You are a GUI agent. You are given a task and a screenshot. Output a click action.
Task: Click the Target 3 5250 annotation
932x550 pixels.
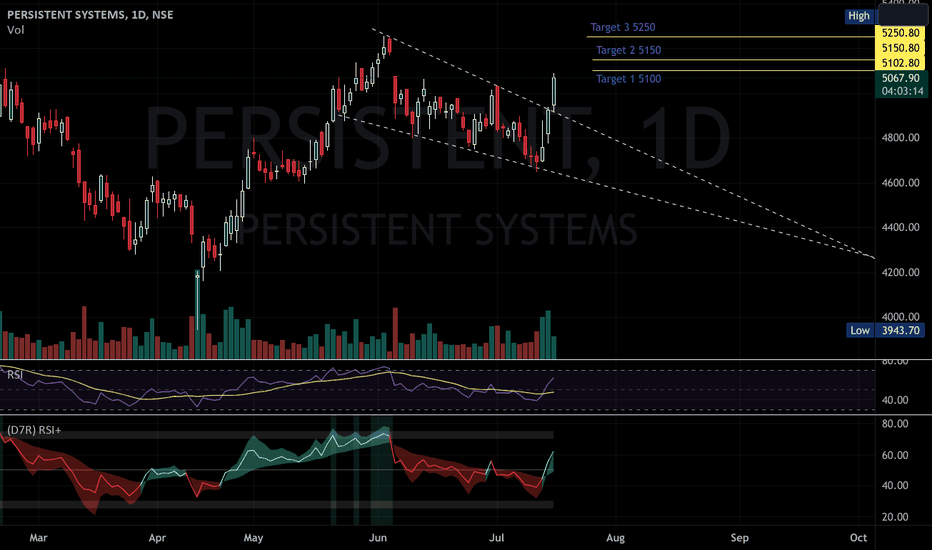point(622,27)
